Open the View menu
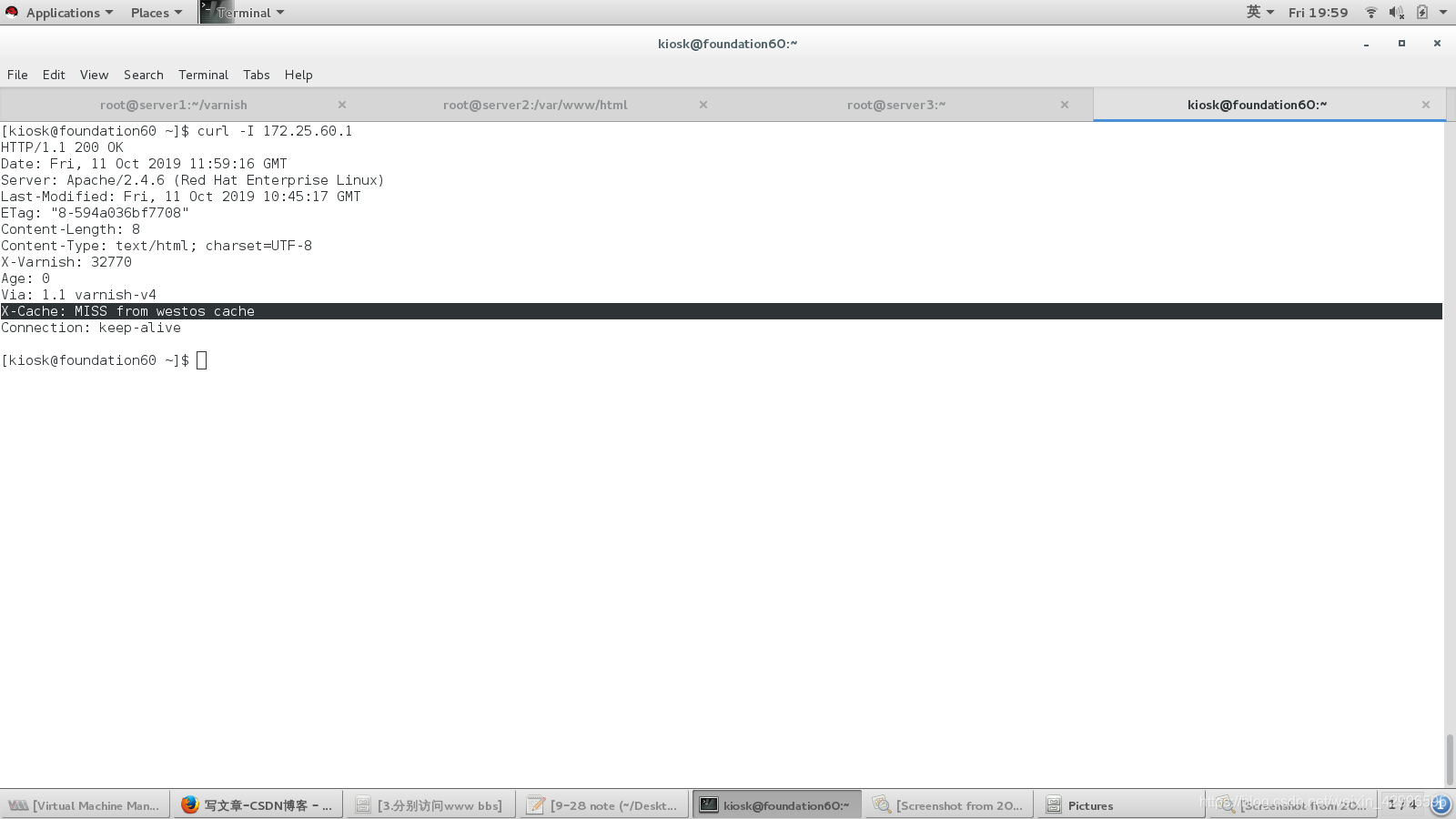 [94, 75]
